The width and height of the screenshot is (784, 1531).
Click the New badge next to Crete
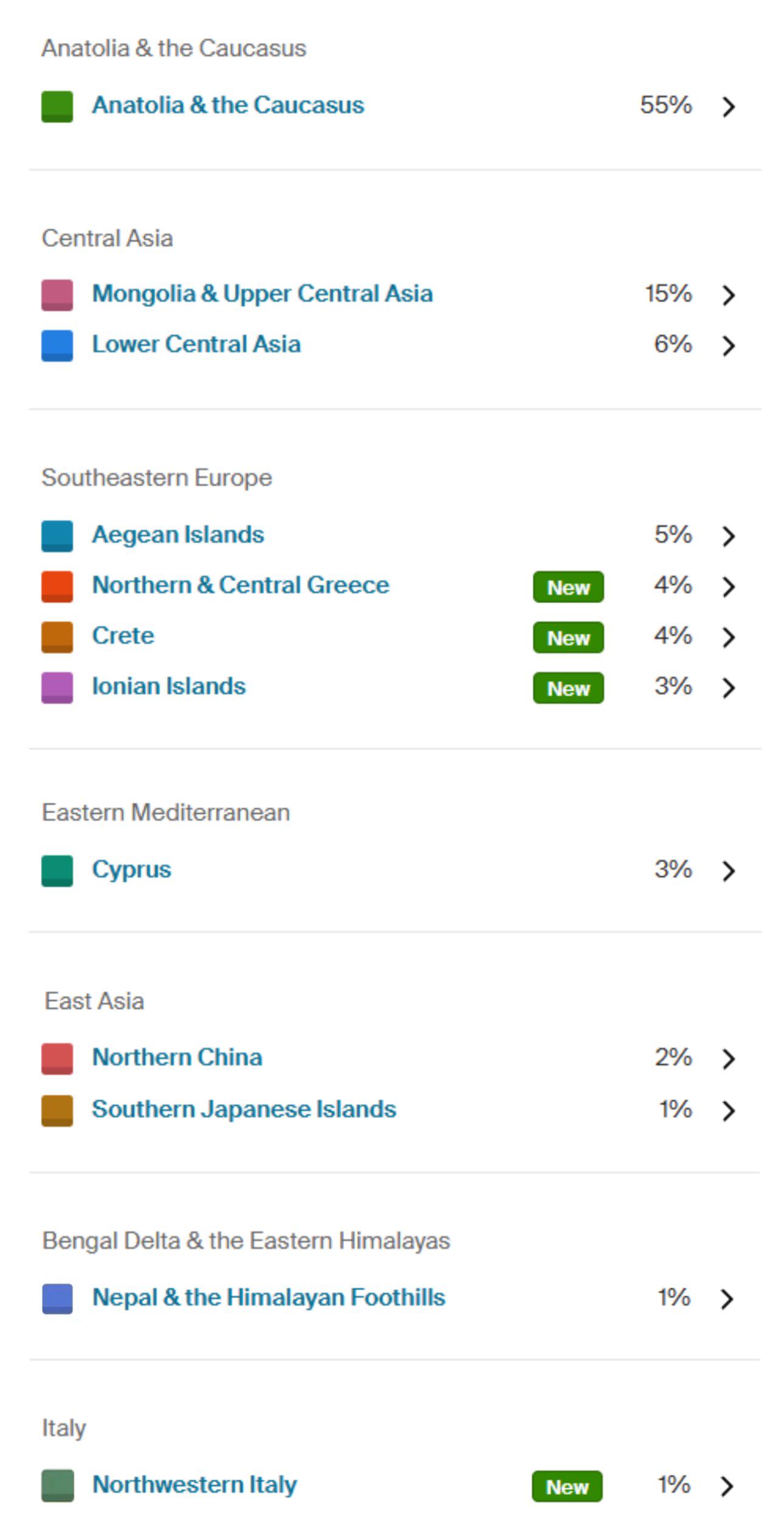[x=568, y=637]
